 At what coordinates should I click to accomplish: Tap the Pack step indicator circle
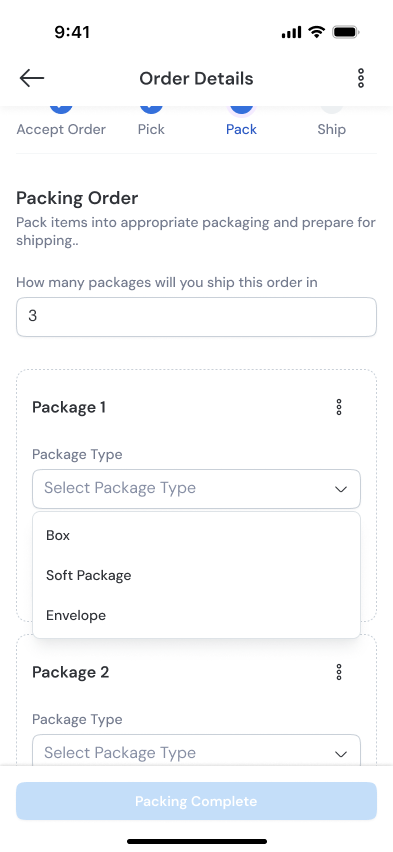point(241,109)
